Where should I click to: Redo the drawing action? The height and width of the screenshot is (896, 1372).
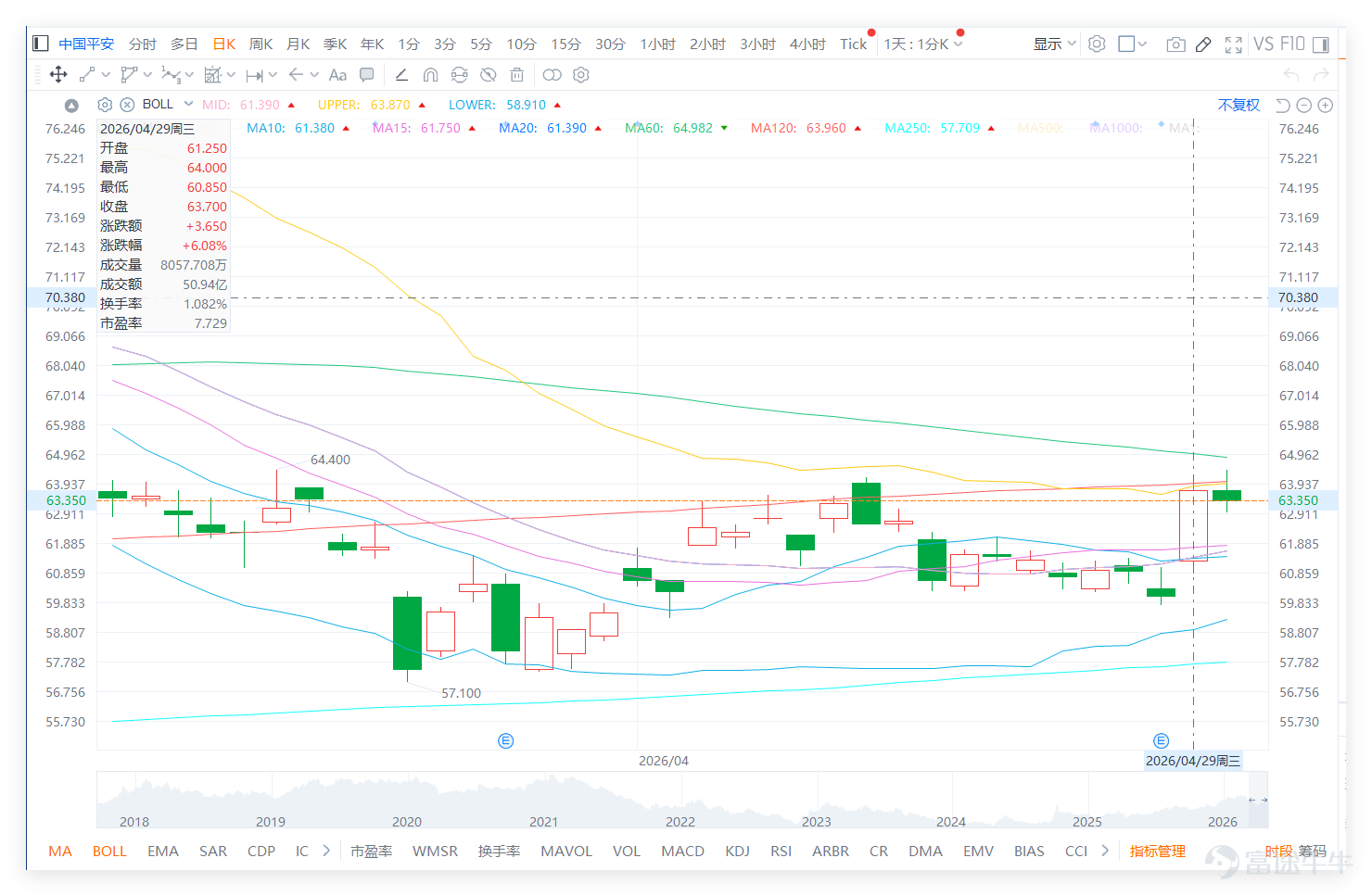tap(1321, 74)
